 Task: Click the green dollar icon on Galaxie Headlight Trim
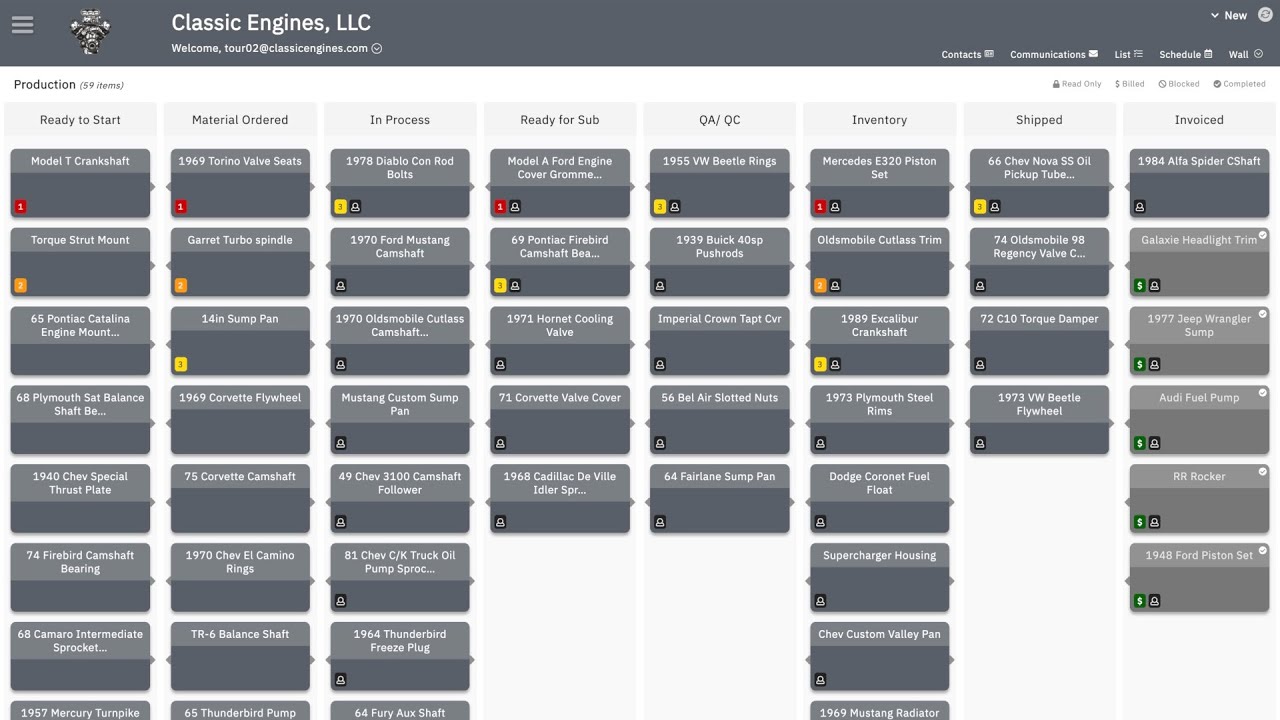click(x=1139, y=286)
